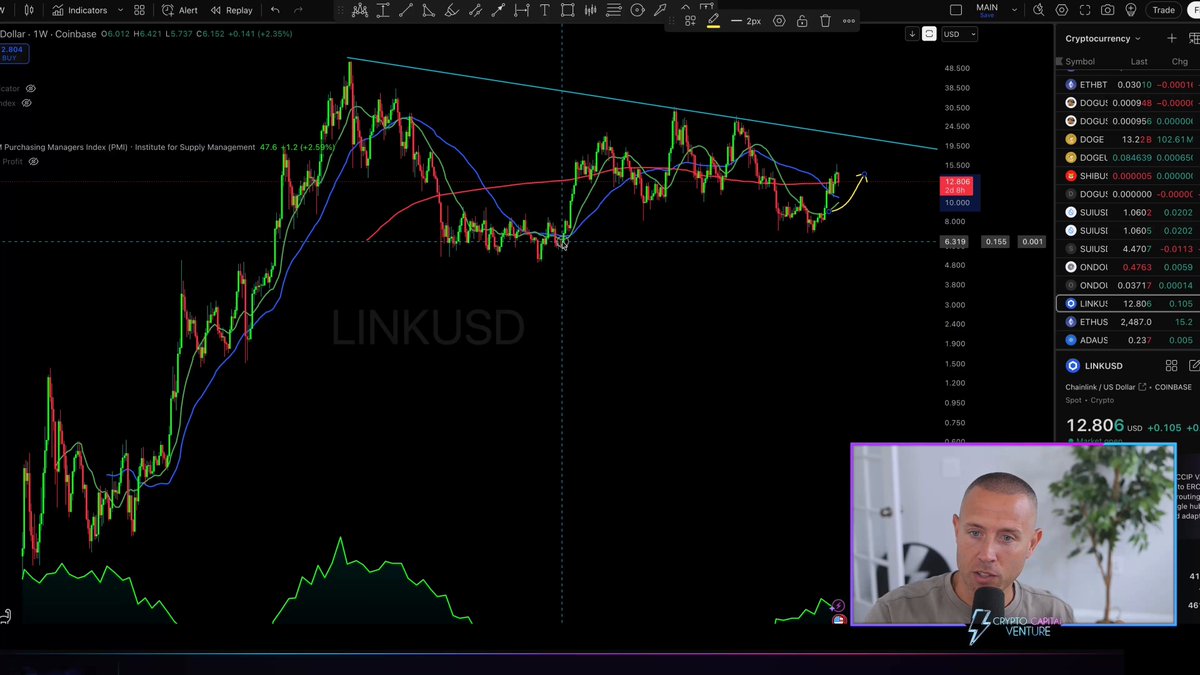Create a new Alert
This screenshot has width=1200, height=675.
179,10
